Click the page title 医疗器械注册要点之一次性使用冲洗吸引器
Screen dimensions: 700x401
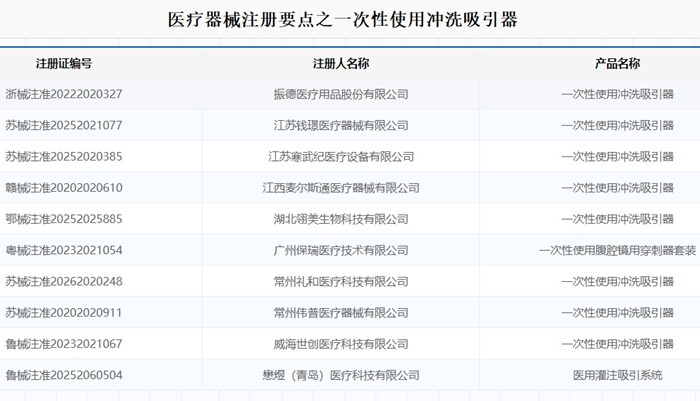point(342,20)
